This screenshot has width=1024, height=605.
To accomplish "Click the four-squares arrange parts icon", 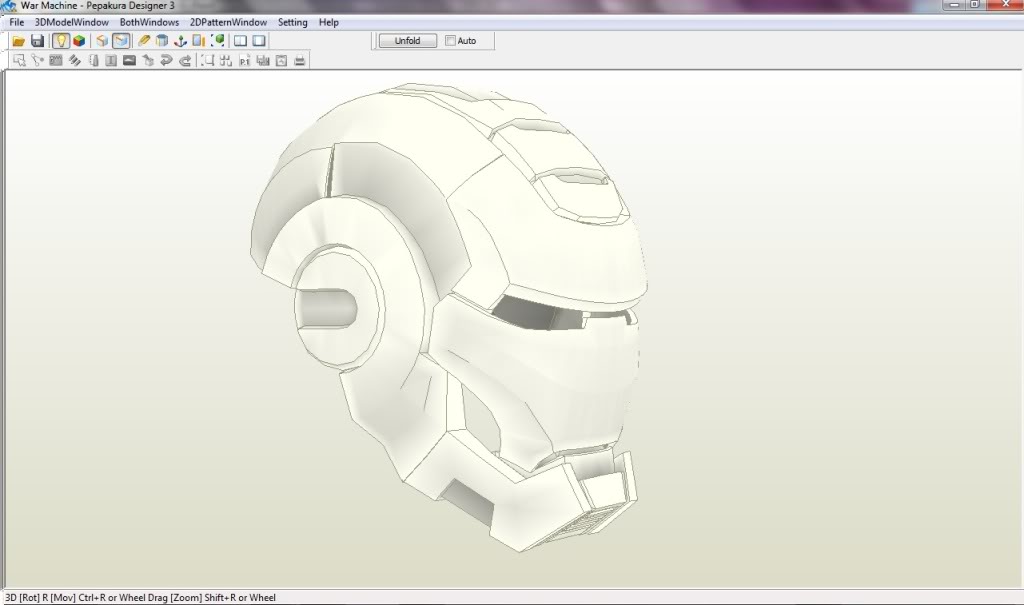I will coord(226,61).
